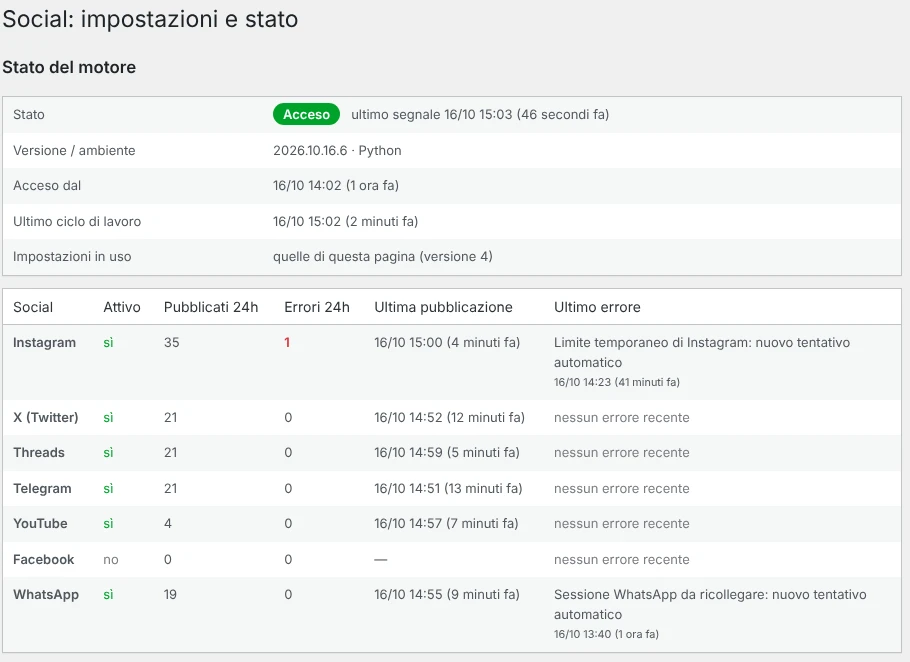Click the green "Acceso" status badge

[x=306, y=114]
